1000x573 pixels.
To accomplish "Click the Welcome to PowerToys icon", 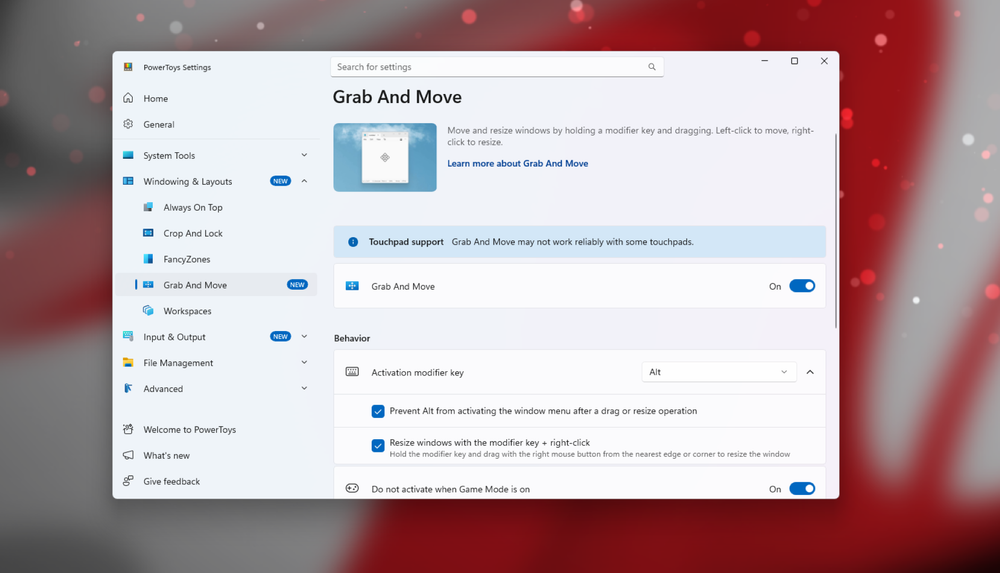I will pyautogui.click(x=128, y=429).
